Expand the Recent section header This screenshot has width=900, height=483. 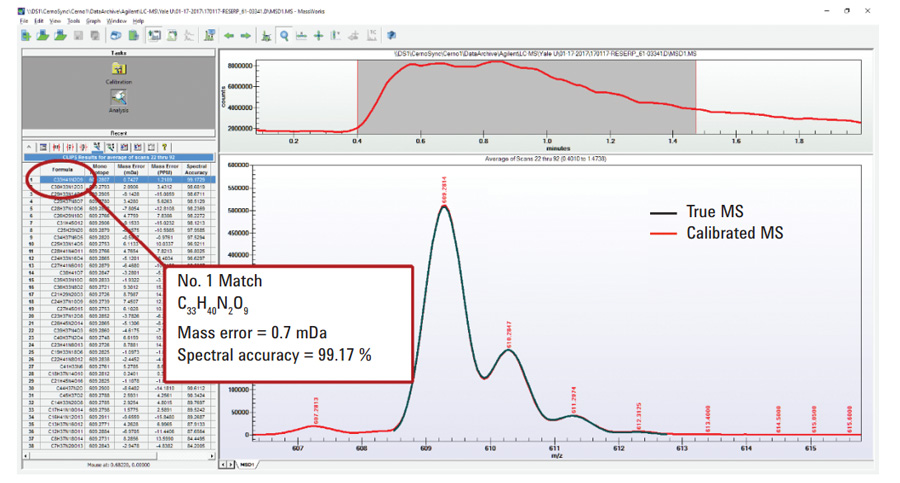pos(118,132)
